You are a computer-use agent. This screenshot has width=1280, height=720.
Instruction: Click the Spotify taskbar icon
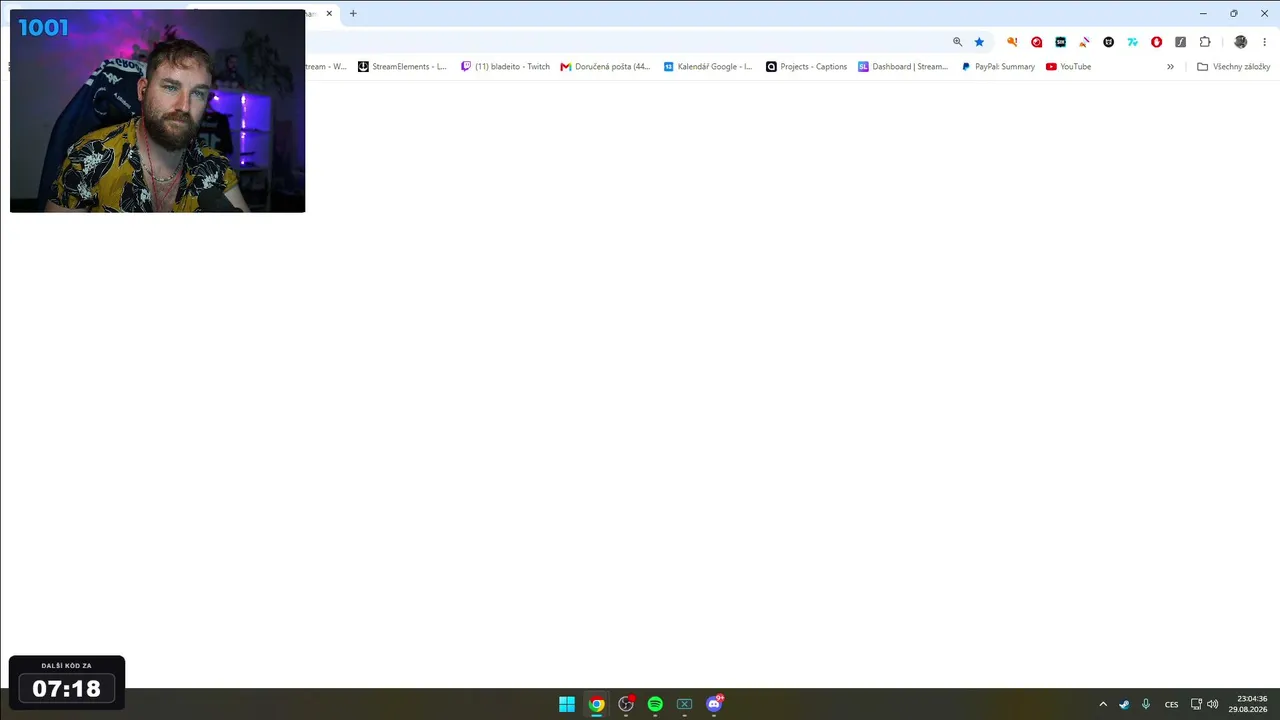(x=655, y=704)
